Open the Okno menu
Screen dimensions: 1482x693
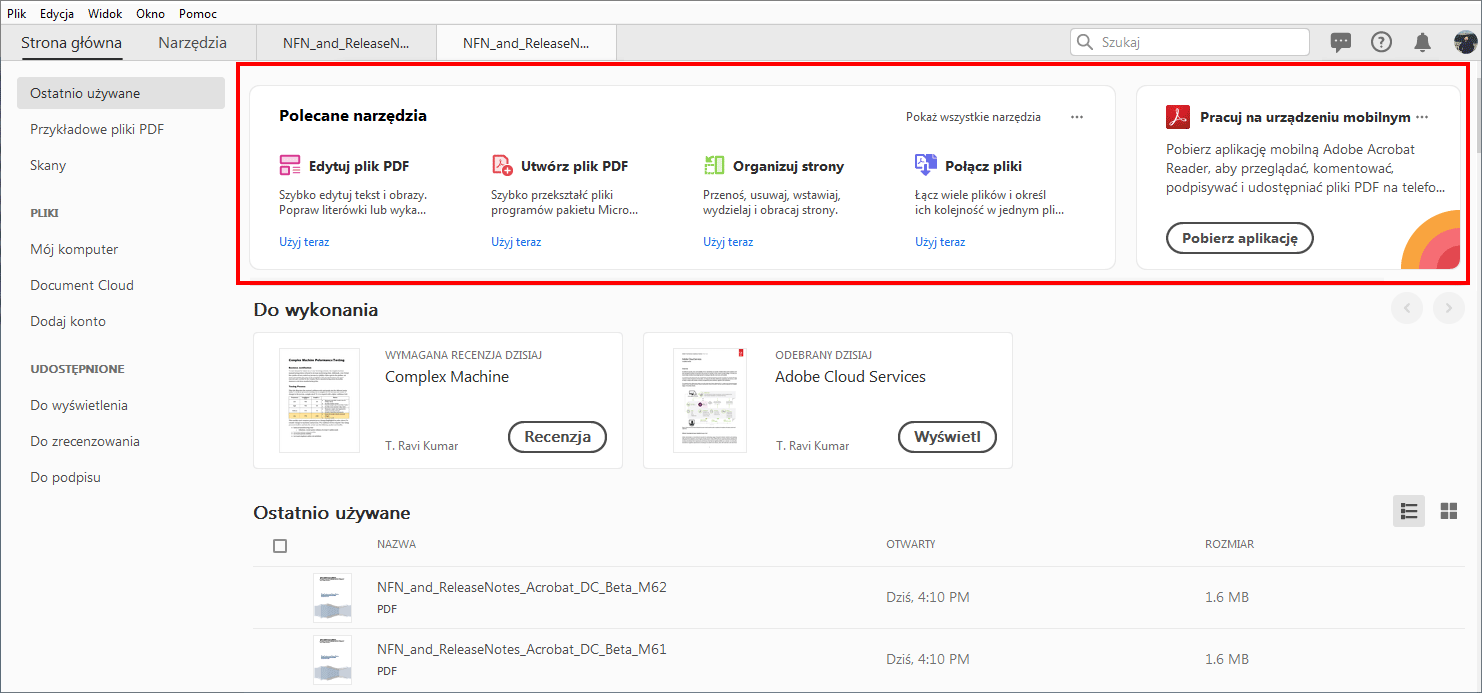[150, 14]
